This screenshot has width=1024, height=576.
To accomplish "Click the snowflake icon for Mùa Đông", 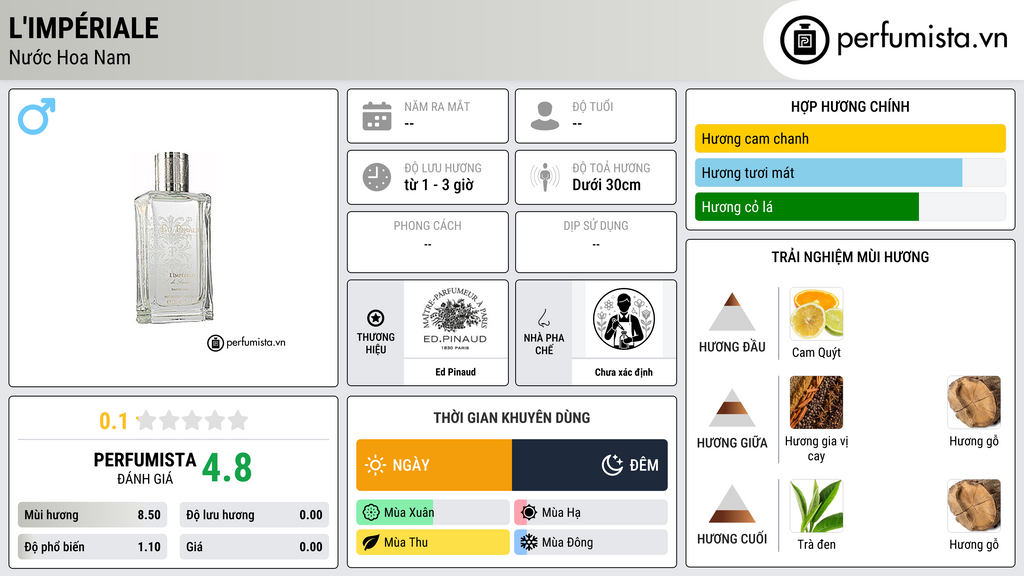I will click(x=529, y=542).
